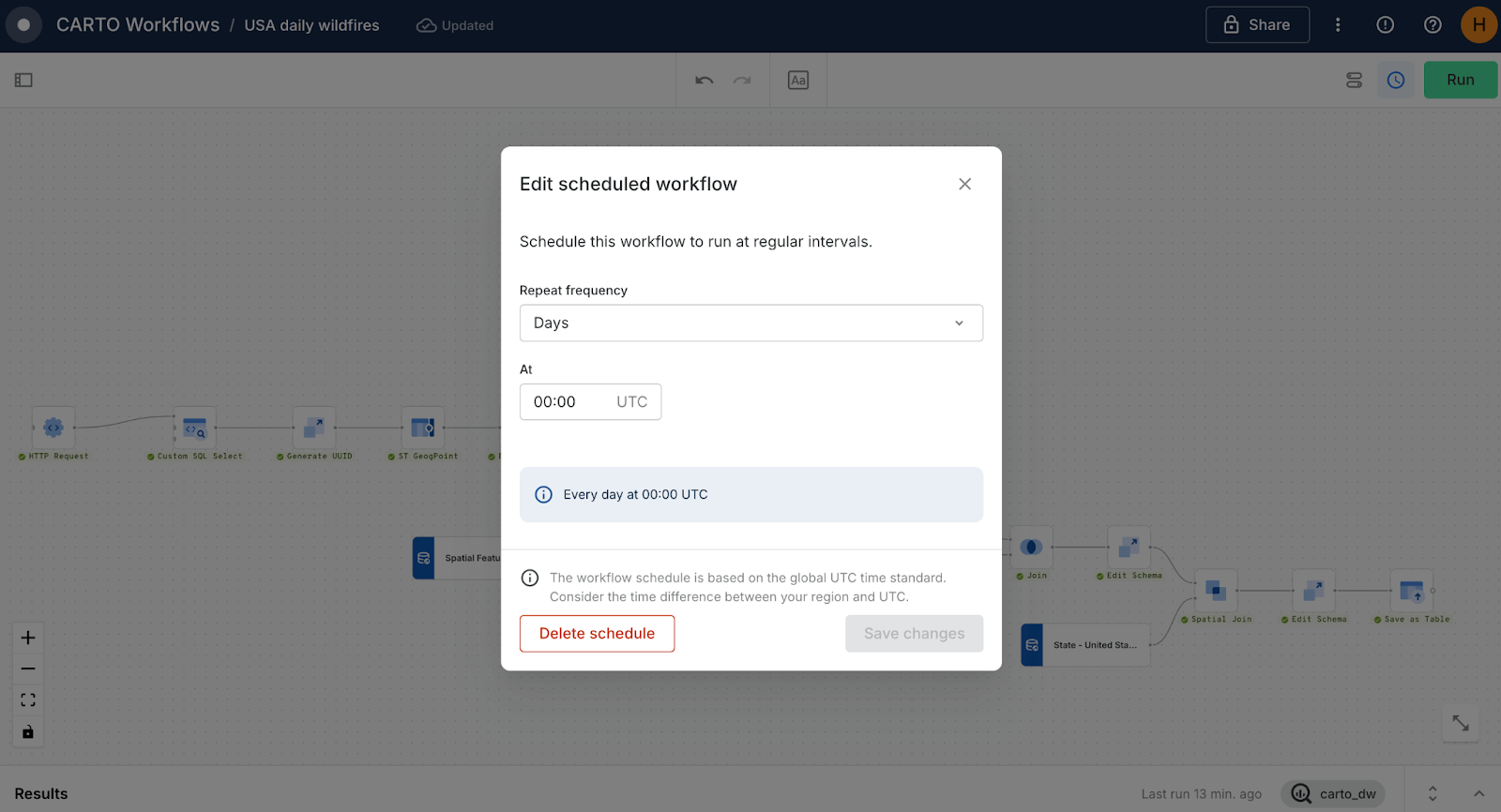This screenshot has width=1501, height=812.
Task: Select the Spatial Join node
Action: (1216, 591)
